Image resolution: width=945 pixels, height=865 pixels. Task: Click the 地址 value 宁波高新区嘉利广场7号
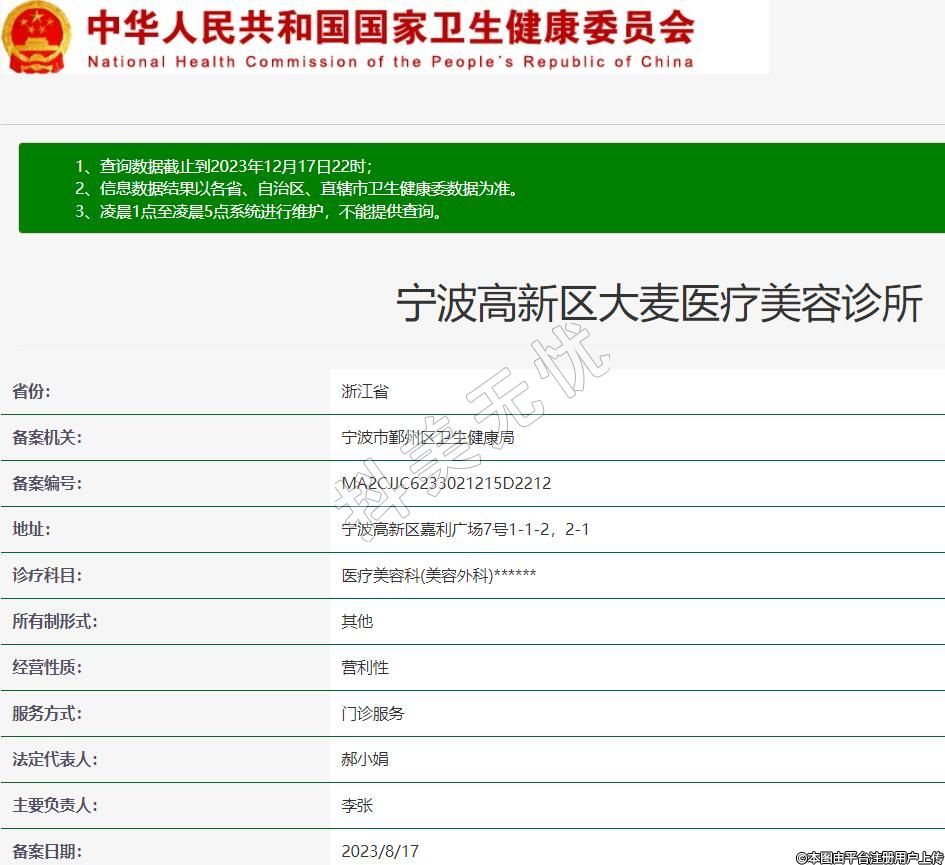(x=465, y=529)
